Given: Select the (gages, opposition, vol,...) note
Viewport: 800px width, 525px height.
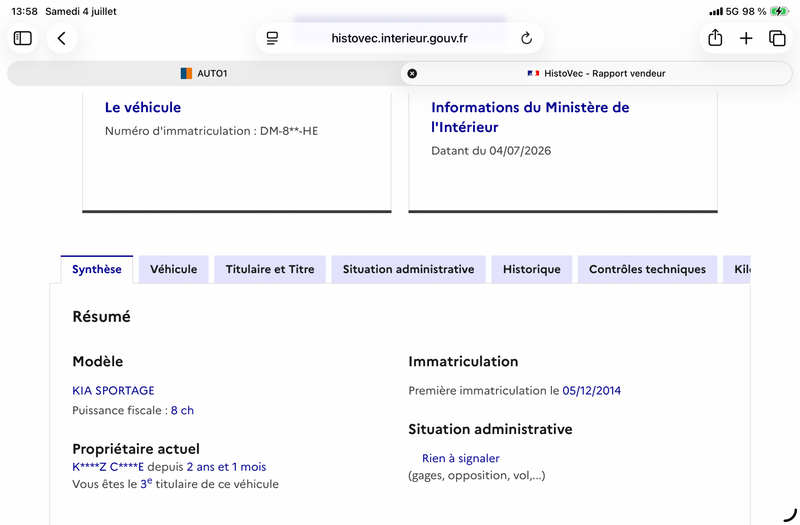Looking at the screenshot, I should click(477, 476).
